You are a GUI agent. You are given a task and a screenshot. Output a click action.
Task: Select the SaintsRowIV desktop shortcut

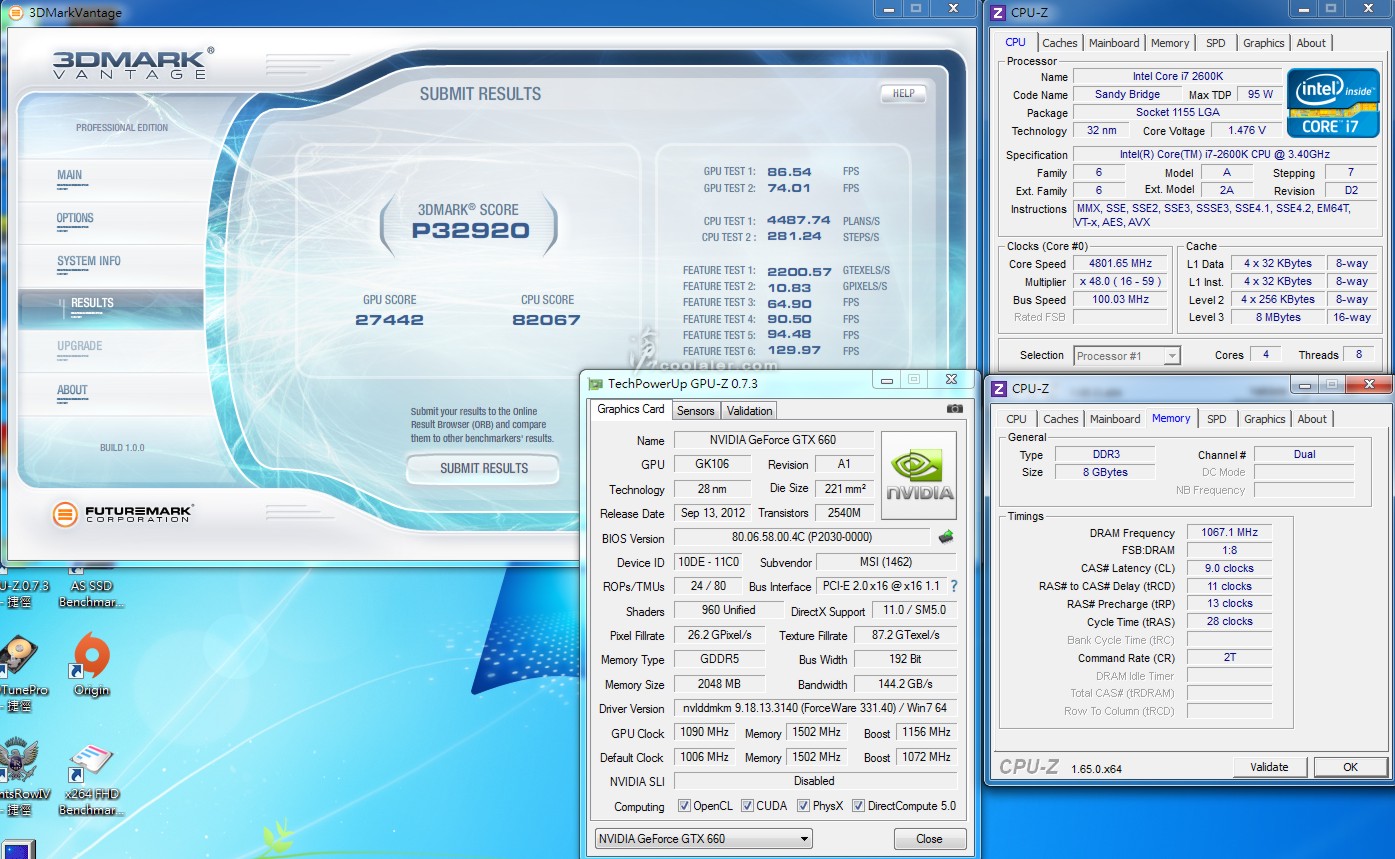(x=18, y=778)
